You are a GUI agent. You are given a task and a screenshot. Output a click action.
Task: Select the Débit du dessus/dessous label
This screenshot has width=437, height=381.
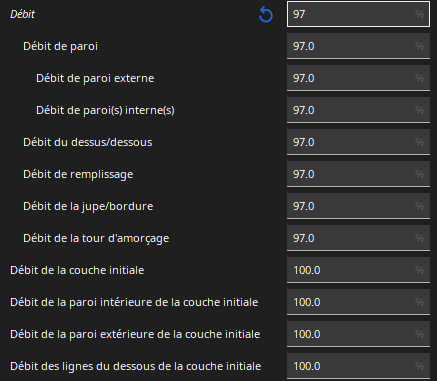(x=88, y=142)
